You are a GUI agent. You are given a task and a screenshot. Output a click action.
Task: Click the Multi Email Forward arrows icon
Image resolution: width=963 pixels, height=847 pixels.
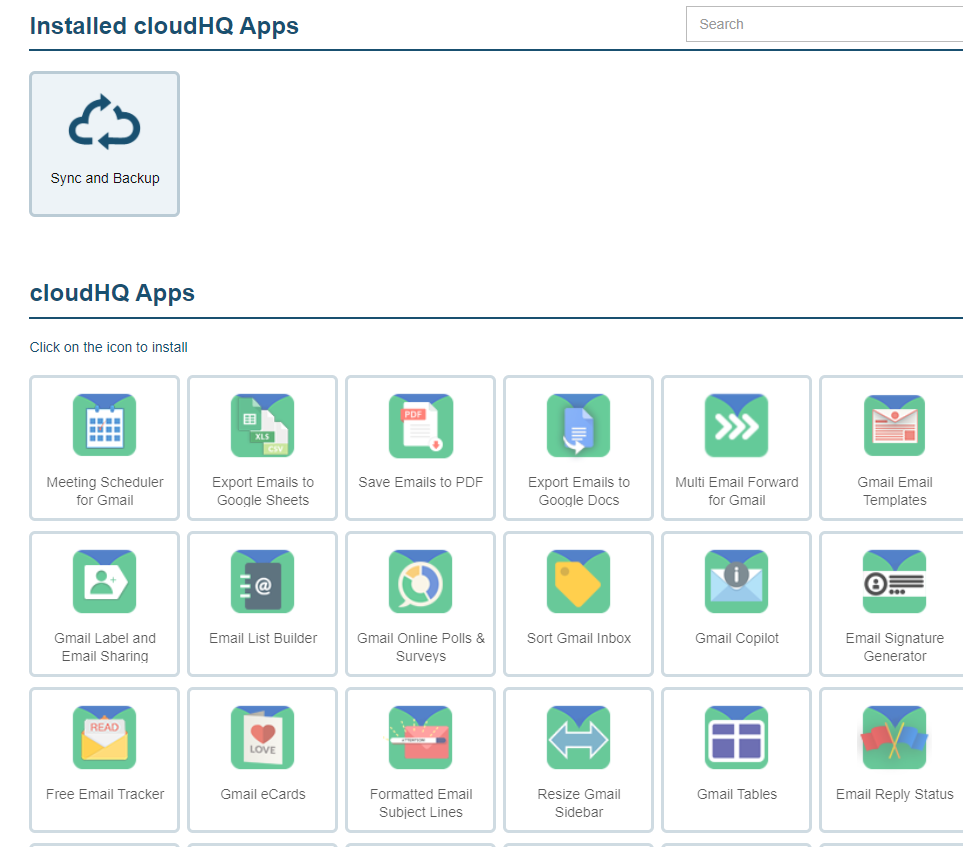736,425
